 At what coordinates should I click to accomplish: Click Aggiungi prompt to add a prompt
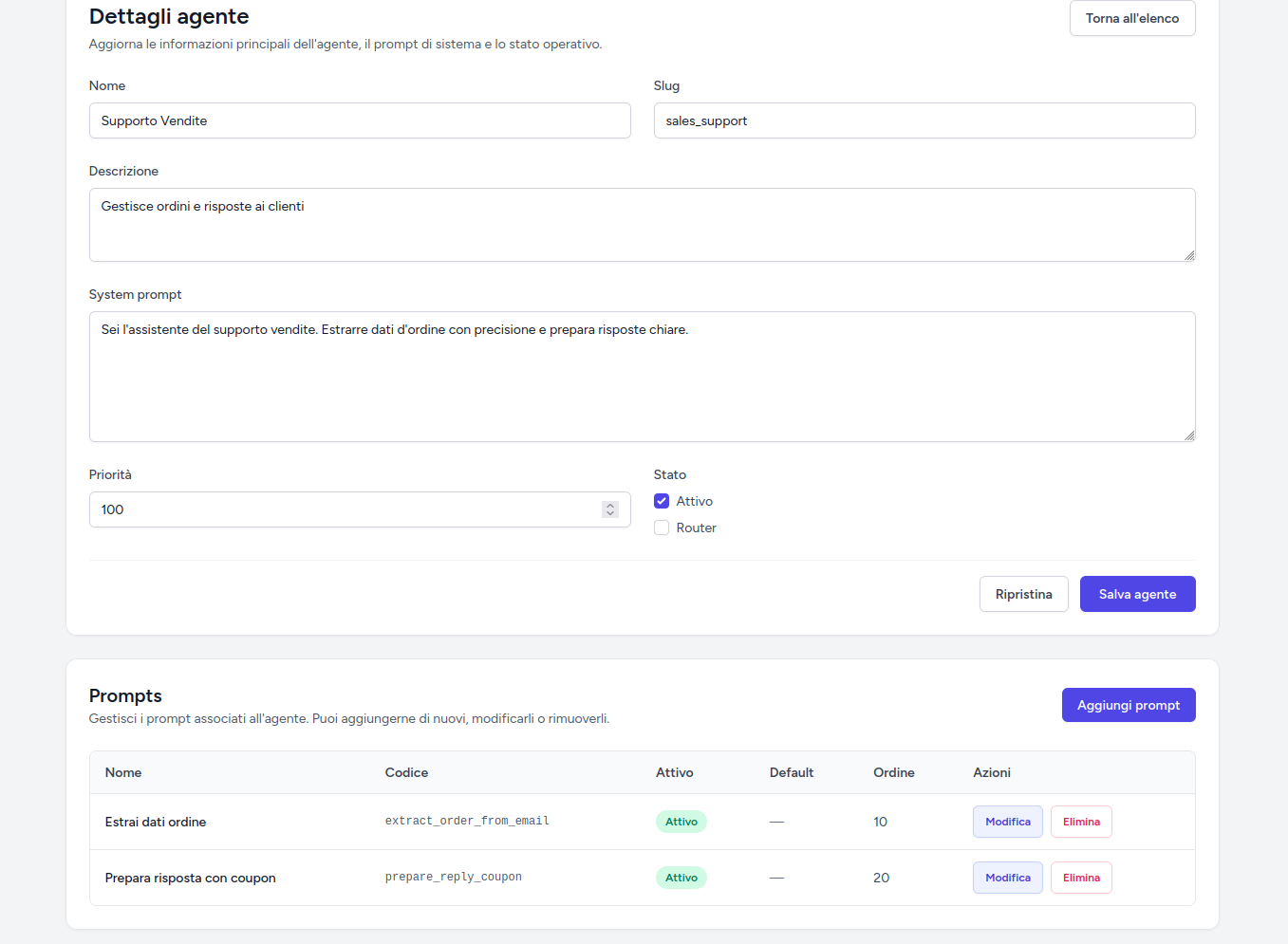tap(1128, 705)
